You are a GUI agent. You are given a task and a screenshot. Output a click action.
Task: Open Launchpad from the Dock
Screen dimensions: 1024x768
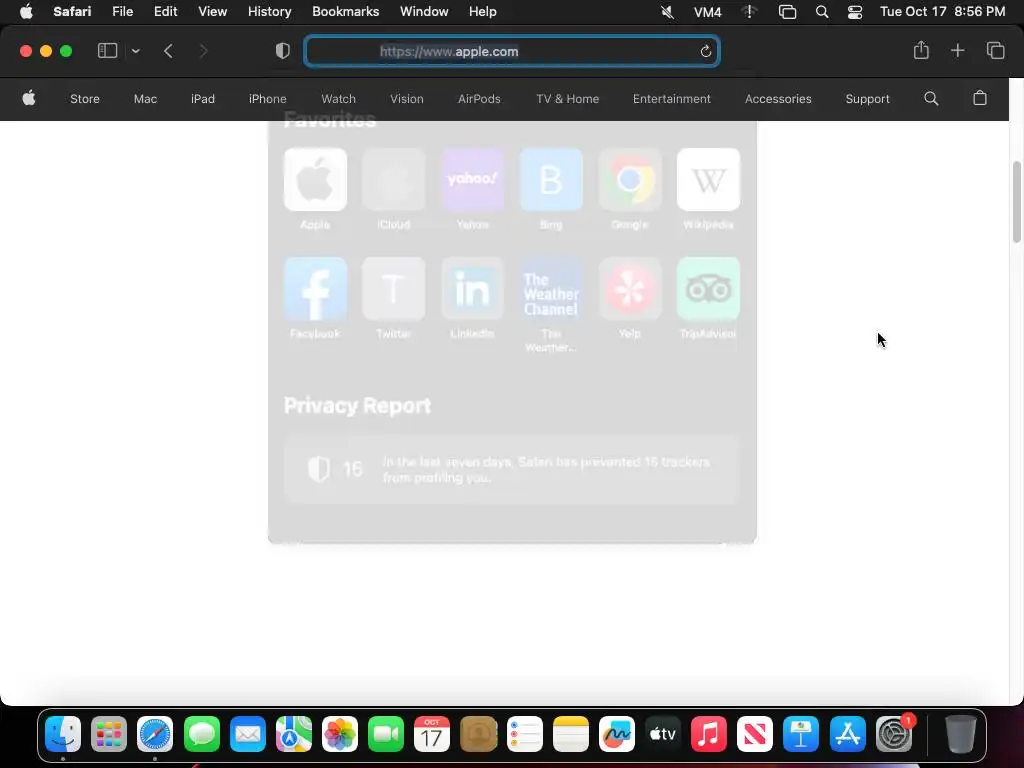click(x=108, y=734)
